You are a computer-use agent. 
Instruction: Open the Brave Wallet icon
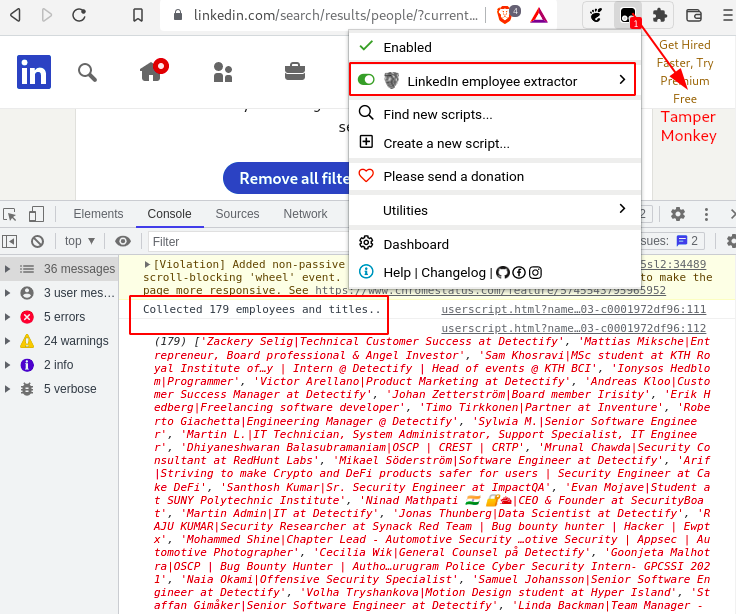tap(694, 15)
